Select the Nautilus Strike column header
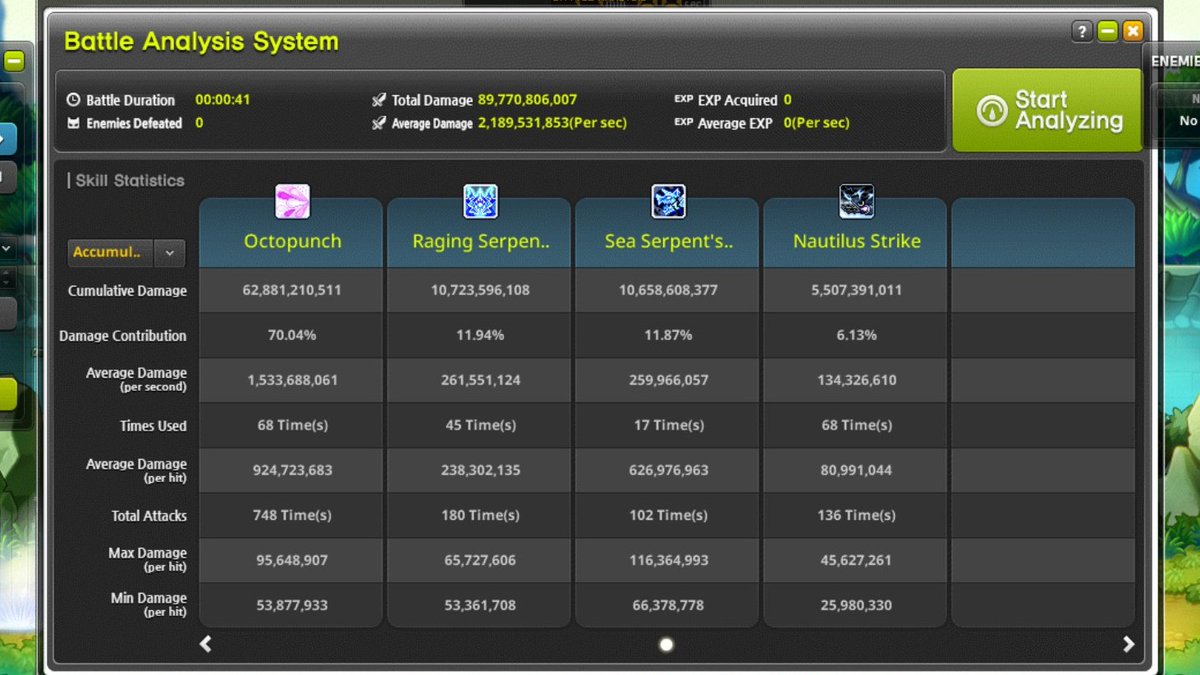1200x675 pixels. coord(855,233)
